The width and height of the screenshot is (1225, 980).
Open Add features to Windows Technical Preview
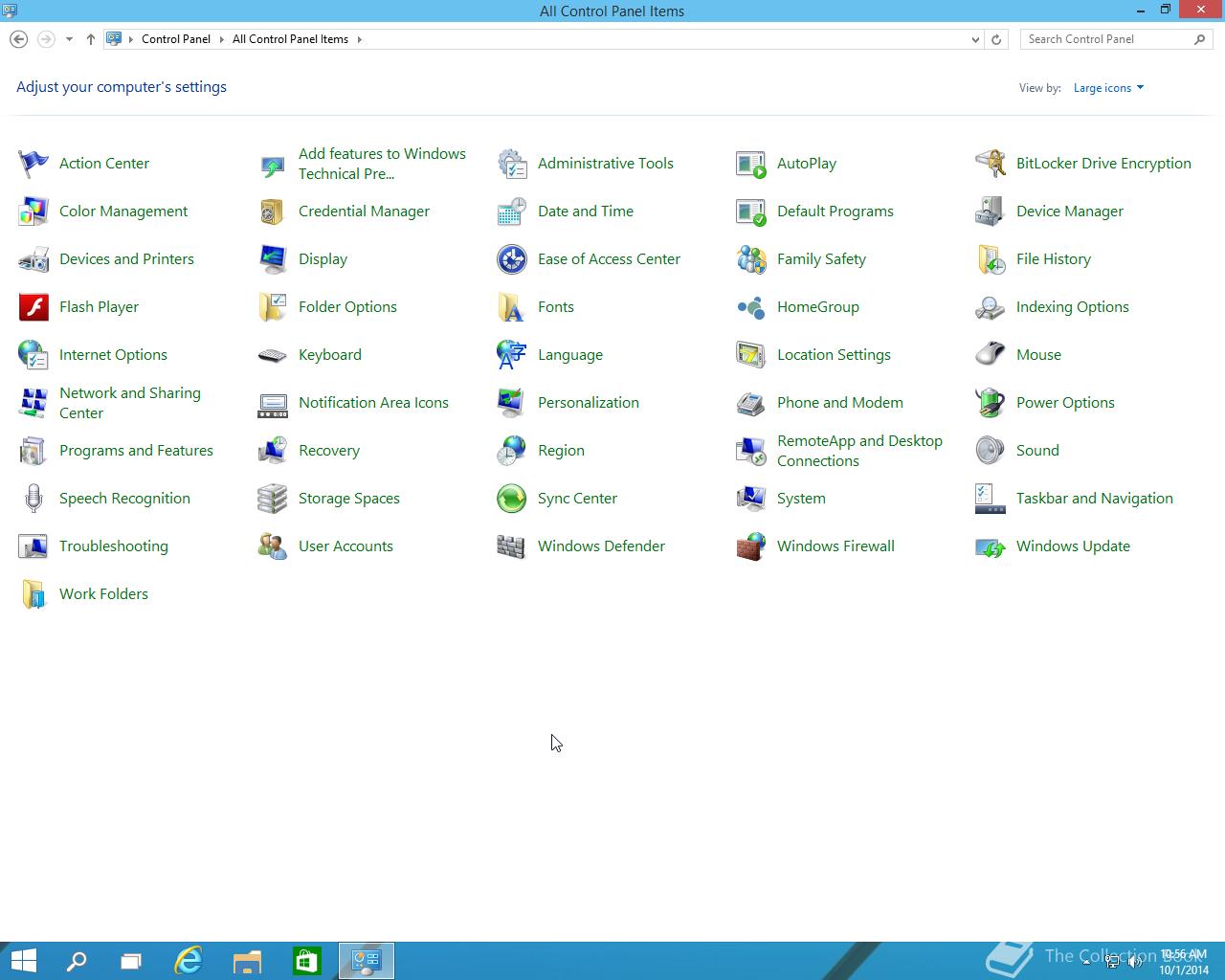(x=382, y=164)
